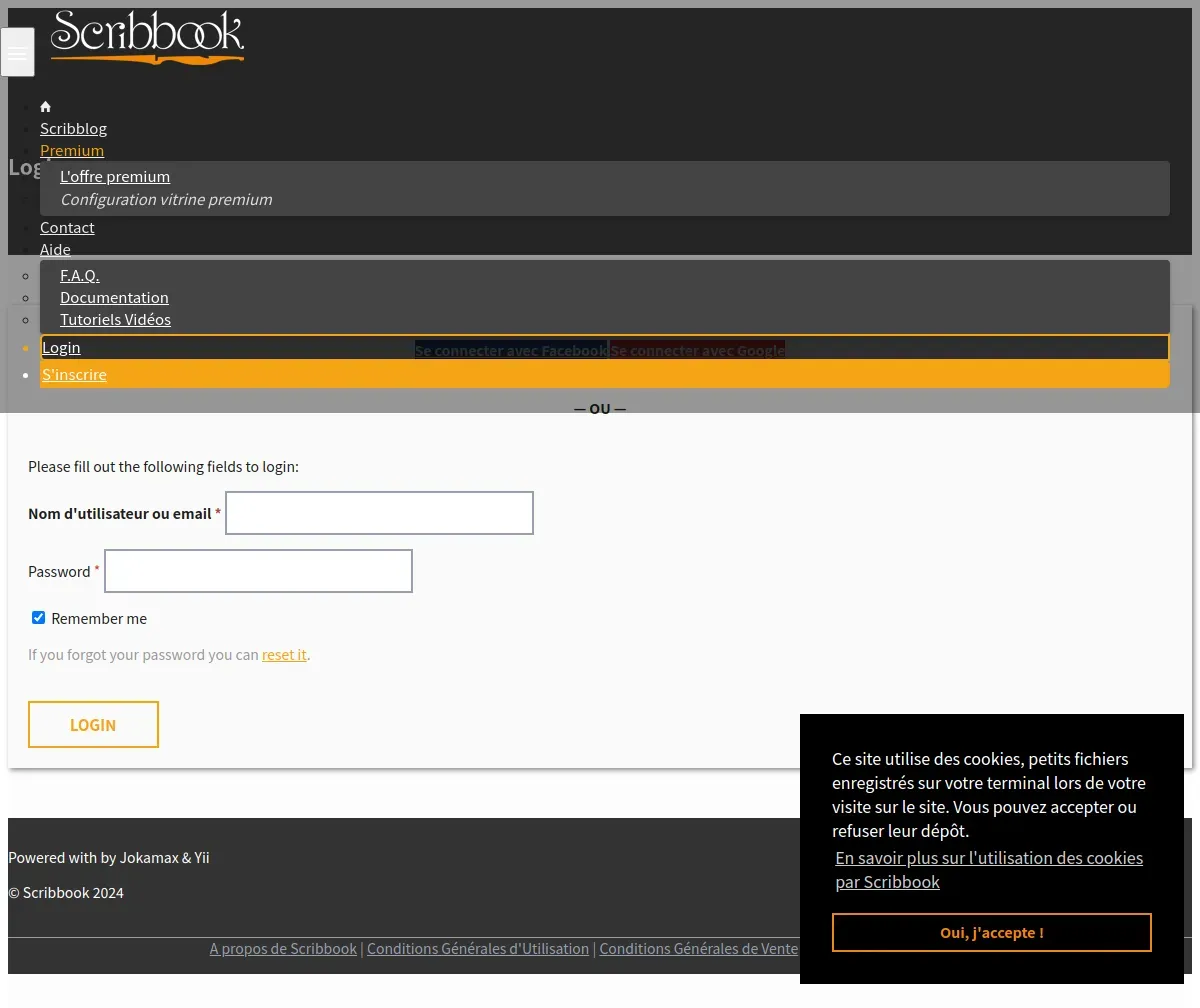Click 'Please fill out the following fields' text
This screenshot has height=1008, width=1200.
coord(163,466)
